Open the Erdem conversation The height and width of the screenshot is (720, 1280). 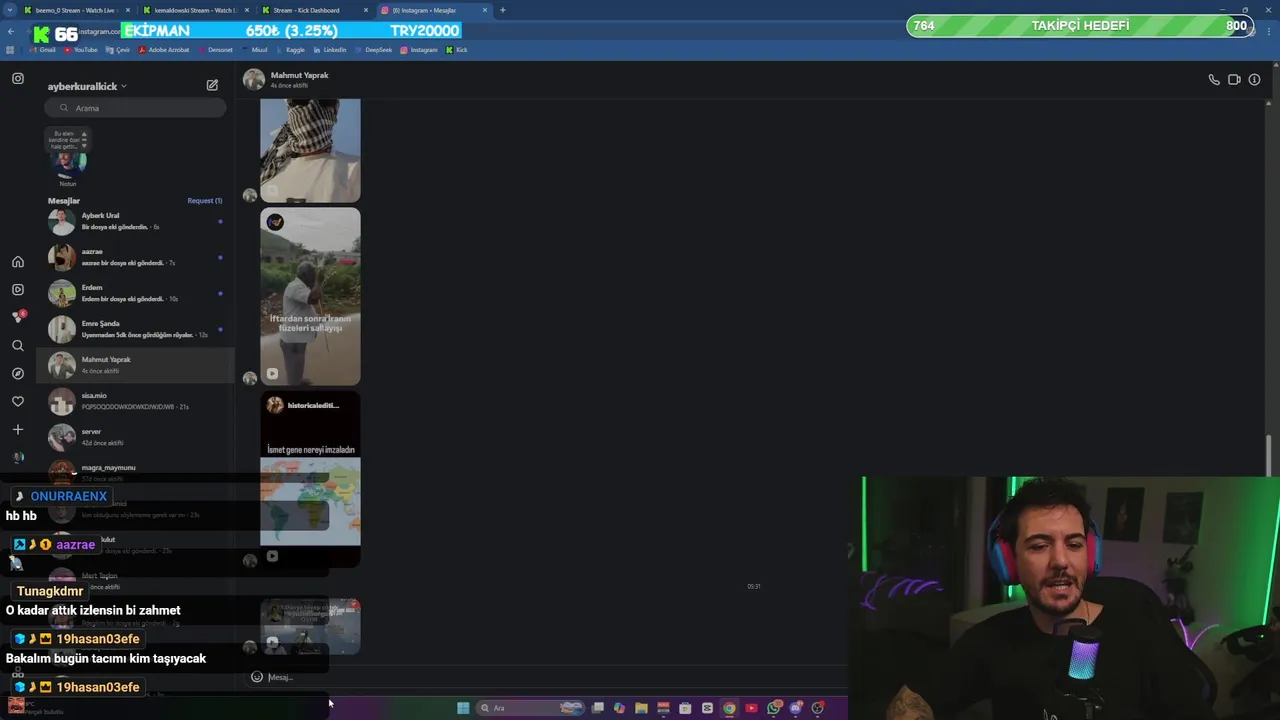[136, 293]
